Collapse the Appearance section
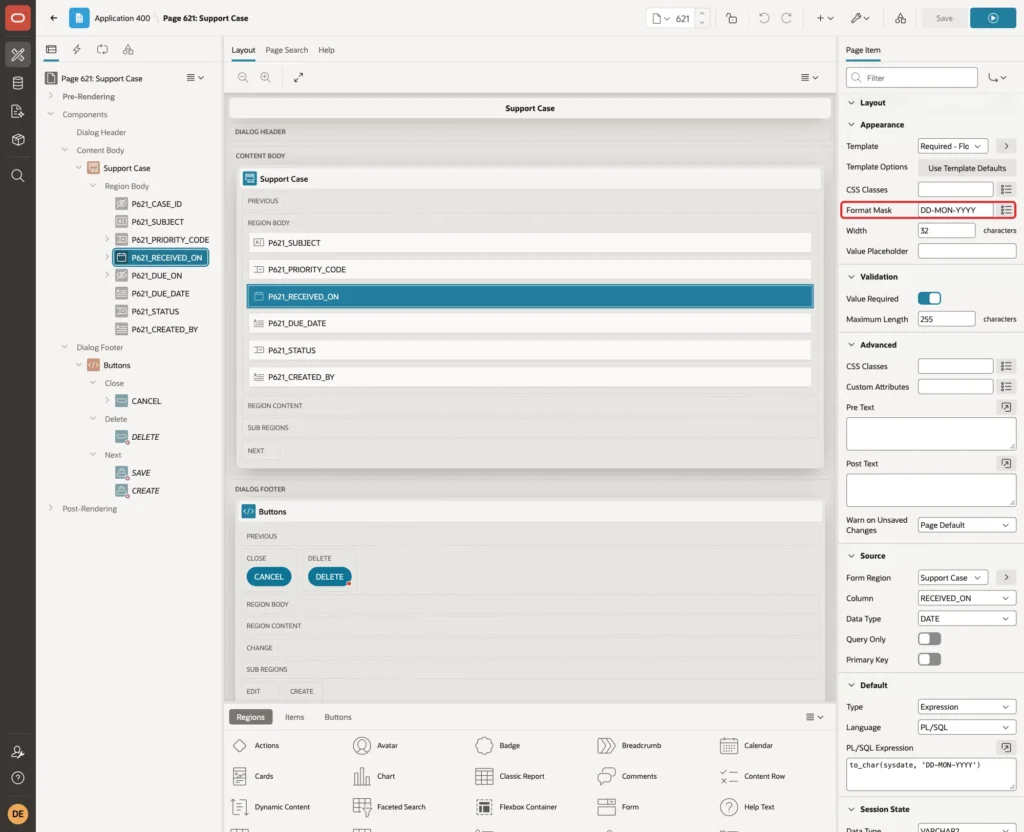This screenshot has height=832, width=1024. click(x=851, y=125)
